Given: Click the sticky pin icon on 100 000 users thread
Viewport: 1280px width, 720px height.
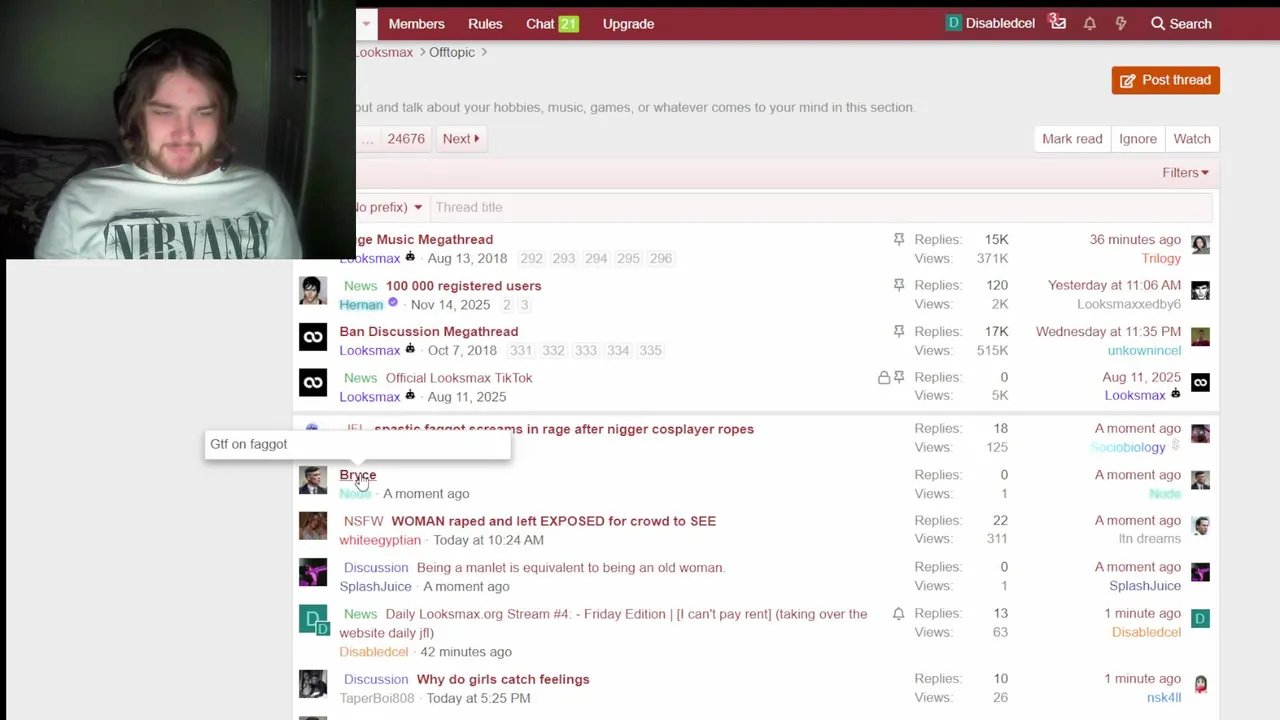Looking at the screenshot, I should 899,285.
